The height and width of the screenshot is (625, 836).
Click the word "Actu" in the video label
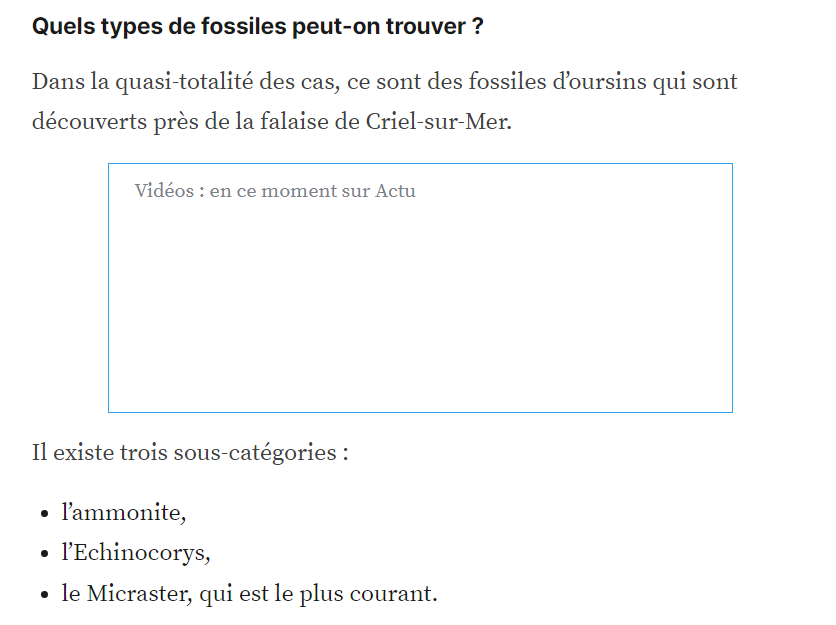pos(395,191)
